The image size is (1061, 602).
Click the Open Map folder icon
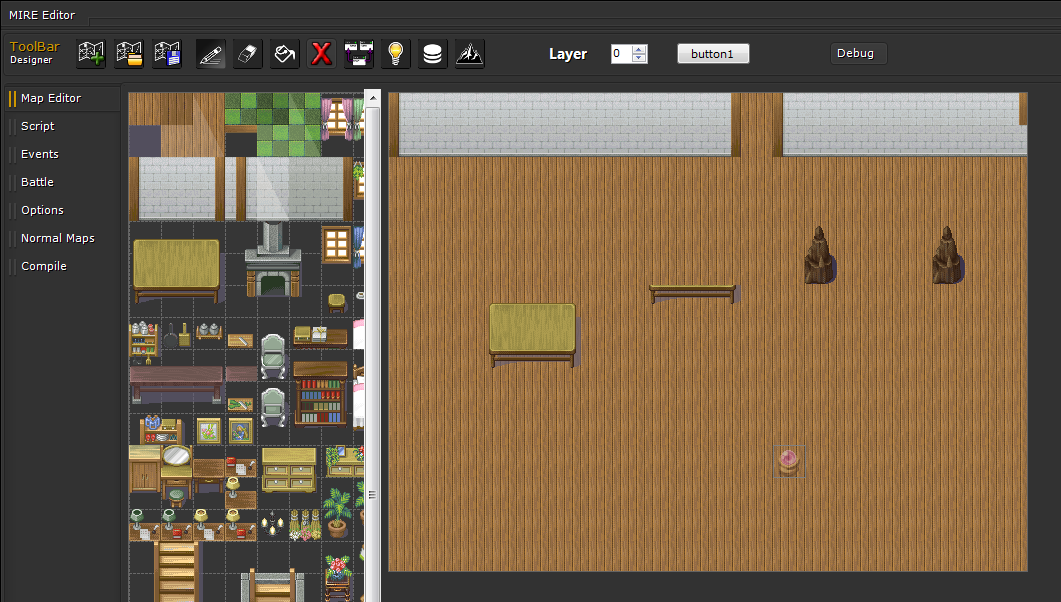point(130,54)
